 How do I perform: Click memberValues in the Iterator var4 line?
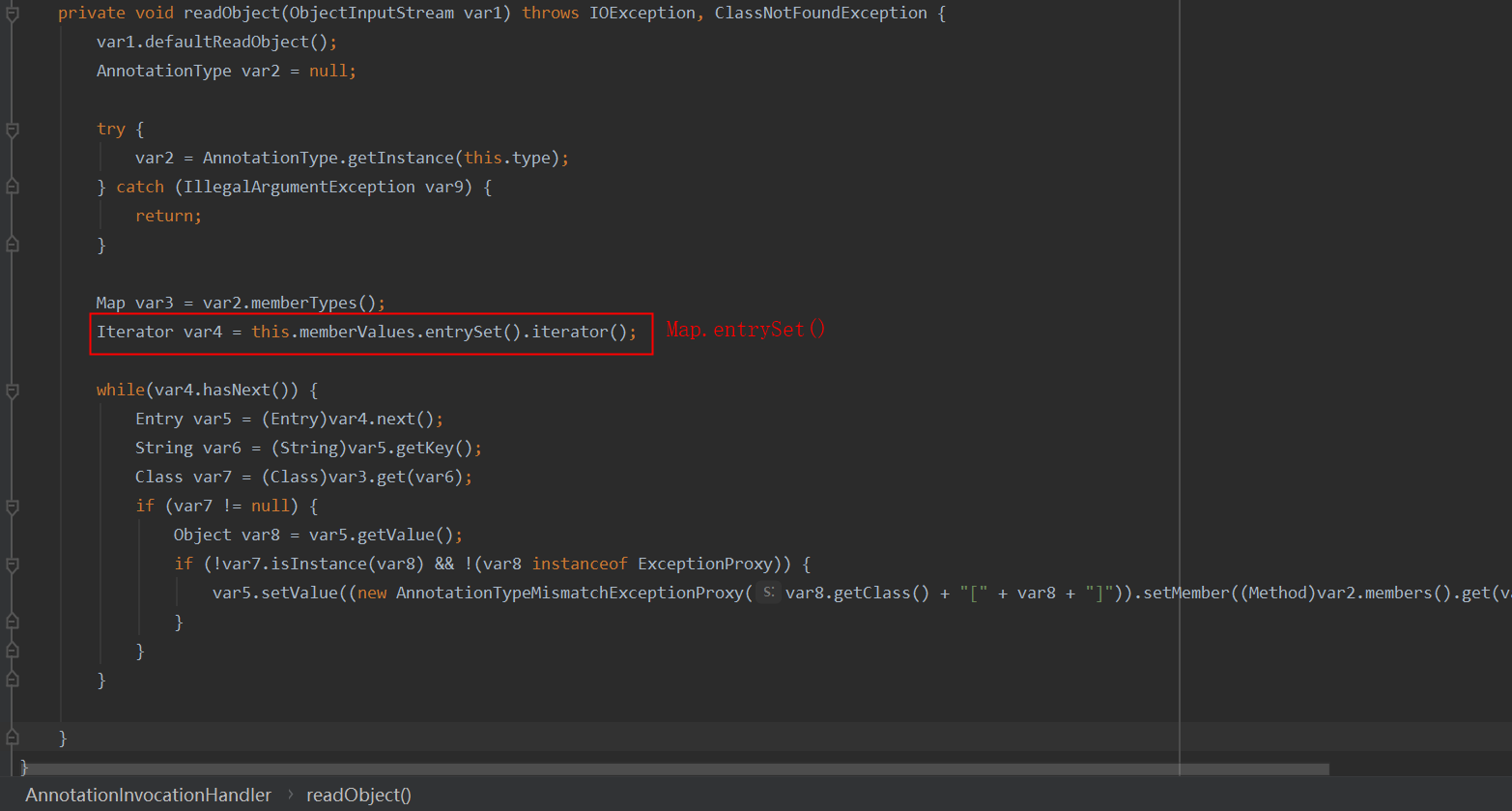click(x=357, y=332)
